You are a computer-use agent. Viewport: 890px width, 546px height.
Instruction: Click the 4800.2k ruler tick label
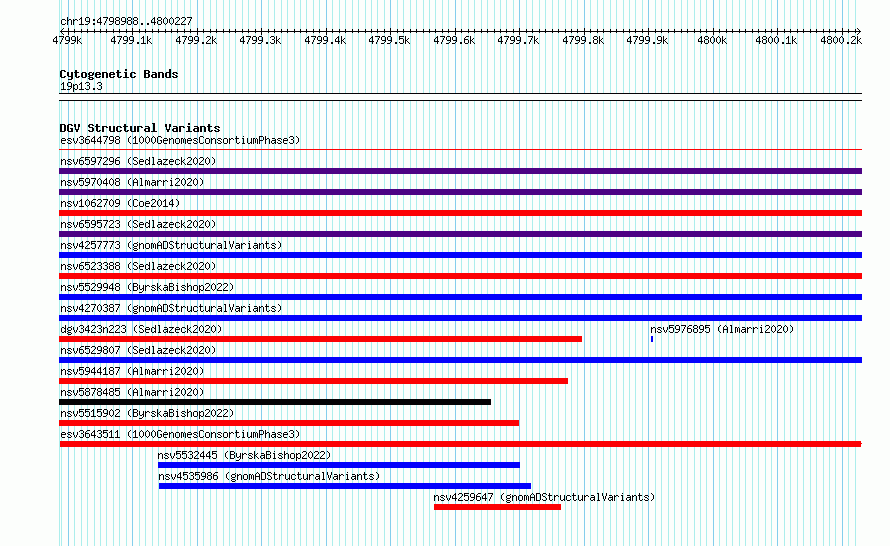coord(841,40)
